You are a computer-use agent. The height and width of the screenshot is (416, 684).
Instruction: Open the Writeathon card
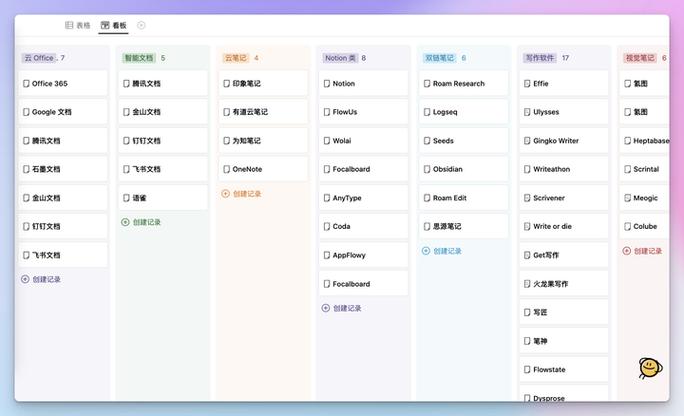pos(564,169)
